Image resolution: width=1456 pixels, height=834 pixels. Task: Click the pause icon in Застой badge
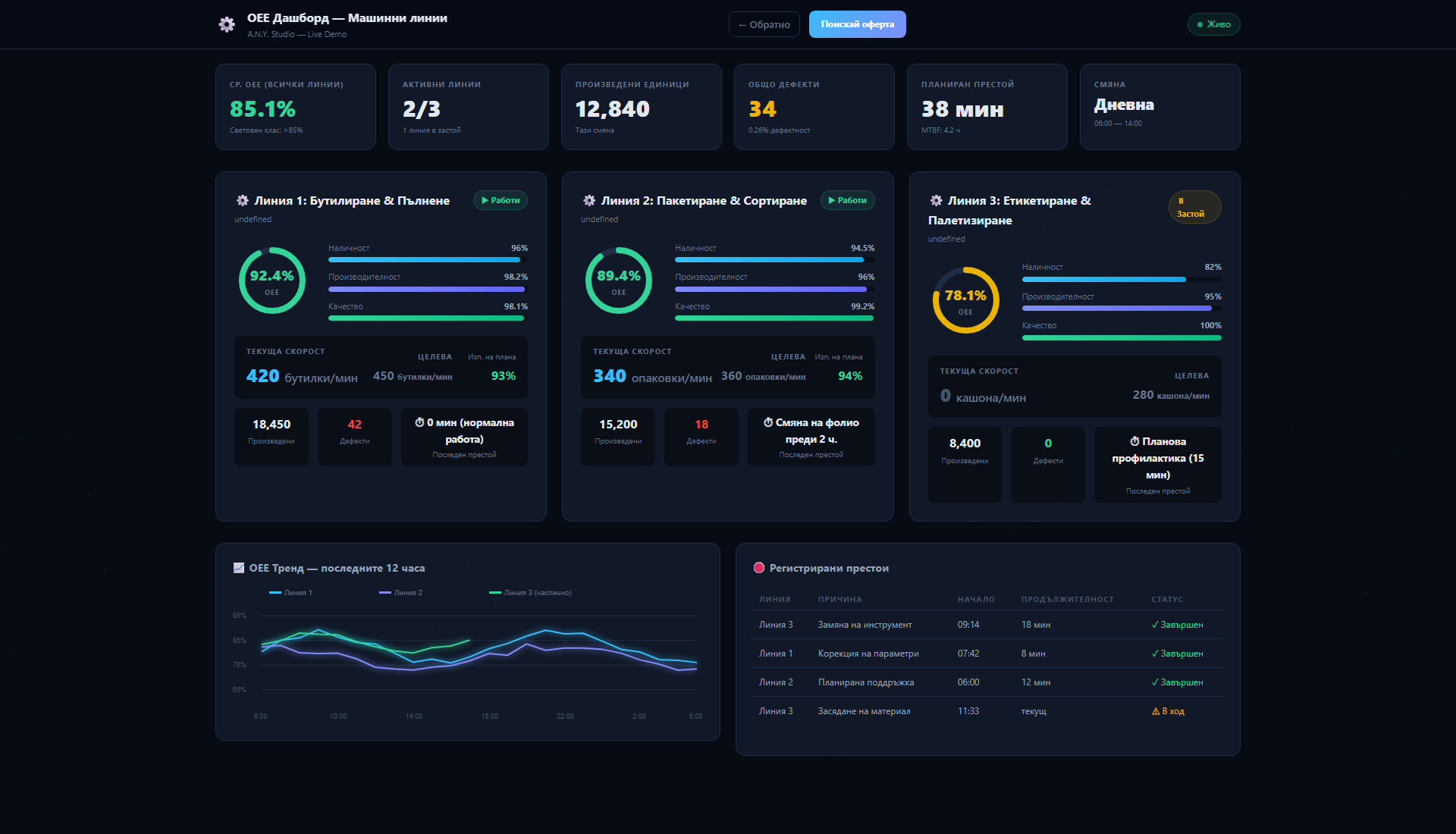point(1181,201)
